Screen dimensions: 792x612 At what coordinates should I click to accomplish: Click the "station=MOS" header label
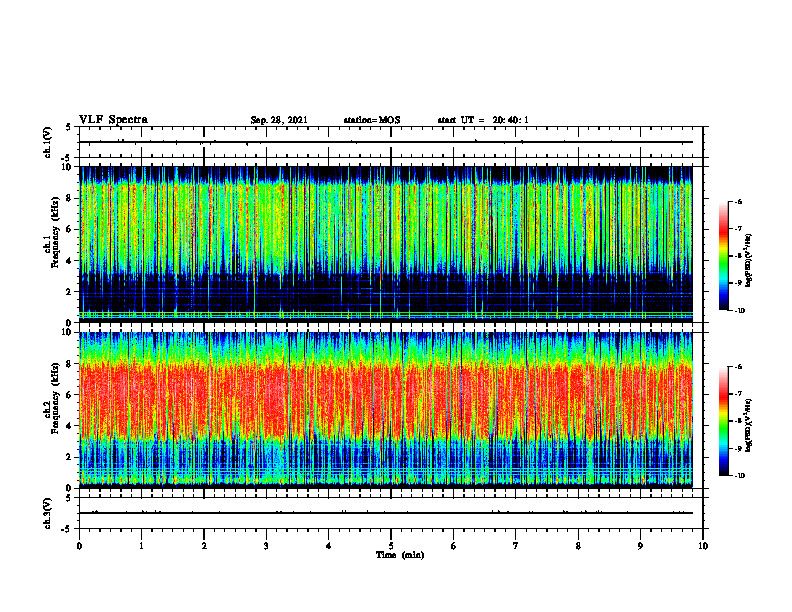point(372,120)
